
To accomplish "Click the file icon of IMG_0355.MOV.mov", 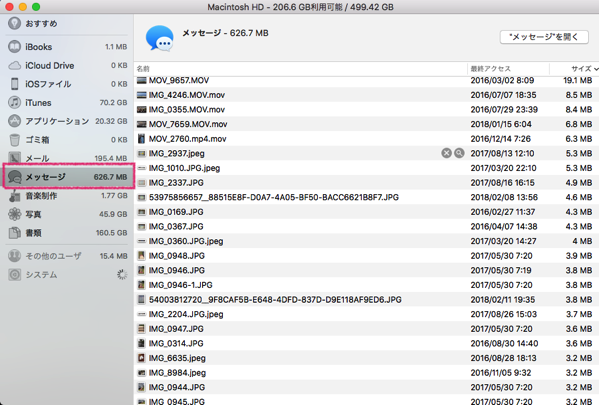I will [x=142, y=110].
